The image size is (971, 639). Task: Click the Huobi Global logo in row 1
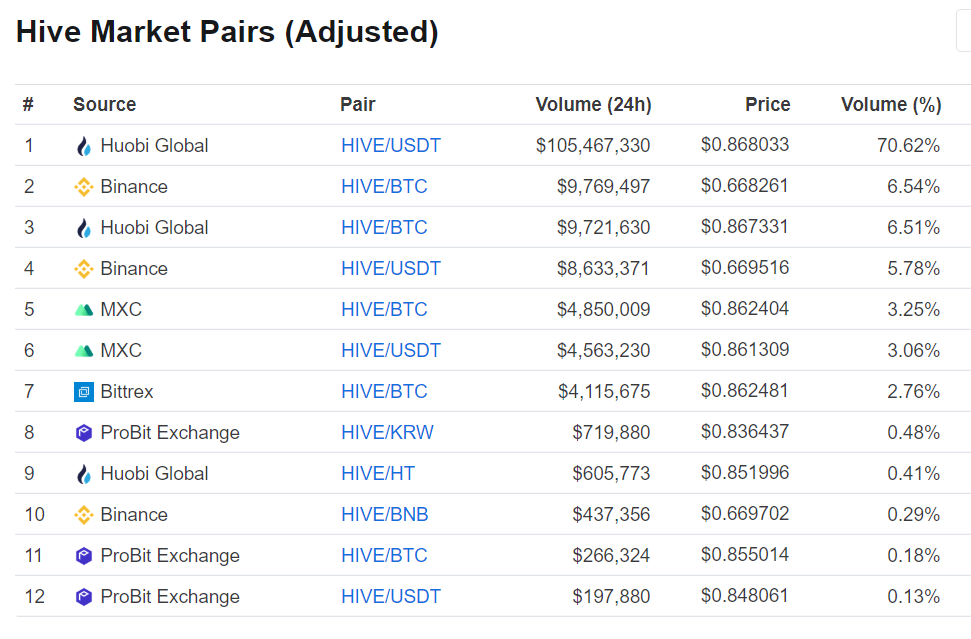(x=84, y=146)
